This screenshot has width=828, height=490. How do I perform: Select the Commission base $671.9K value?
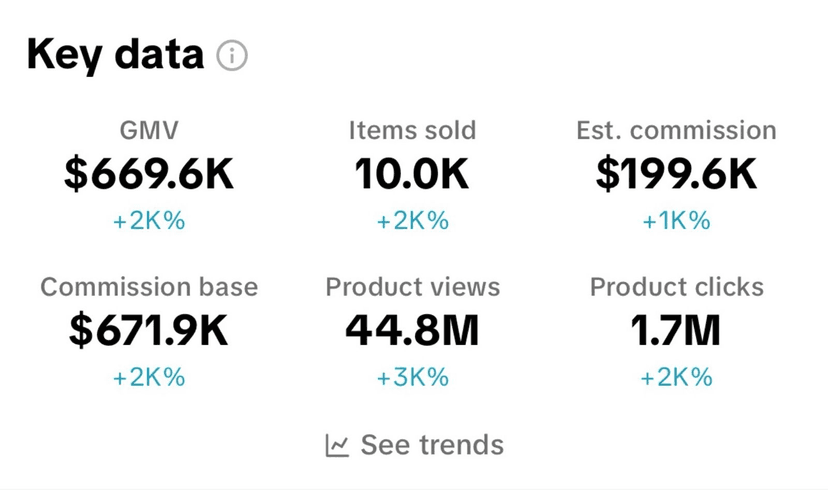point(149,331)
